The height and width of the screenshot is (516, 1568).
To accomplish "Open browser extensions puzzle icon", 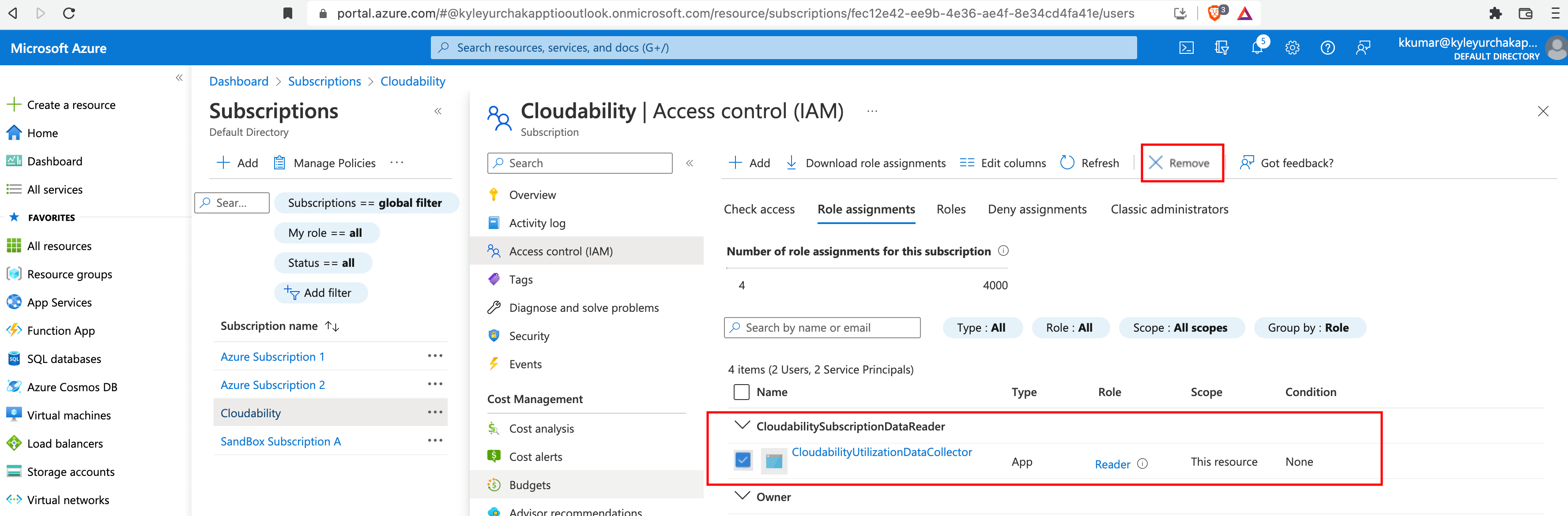I will pos(1496,13).
